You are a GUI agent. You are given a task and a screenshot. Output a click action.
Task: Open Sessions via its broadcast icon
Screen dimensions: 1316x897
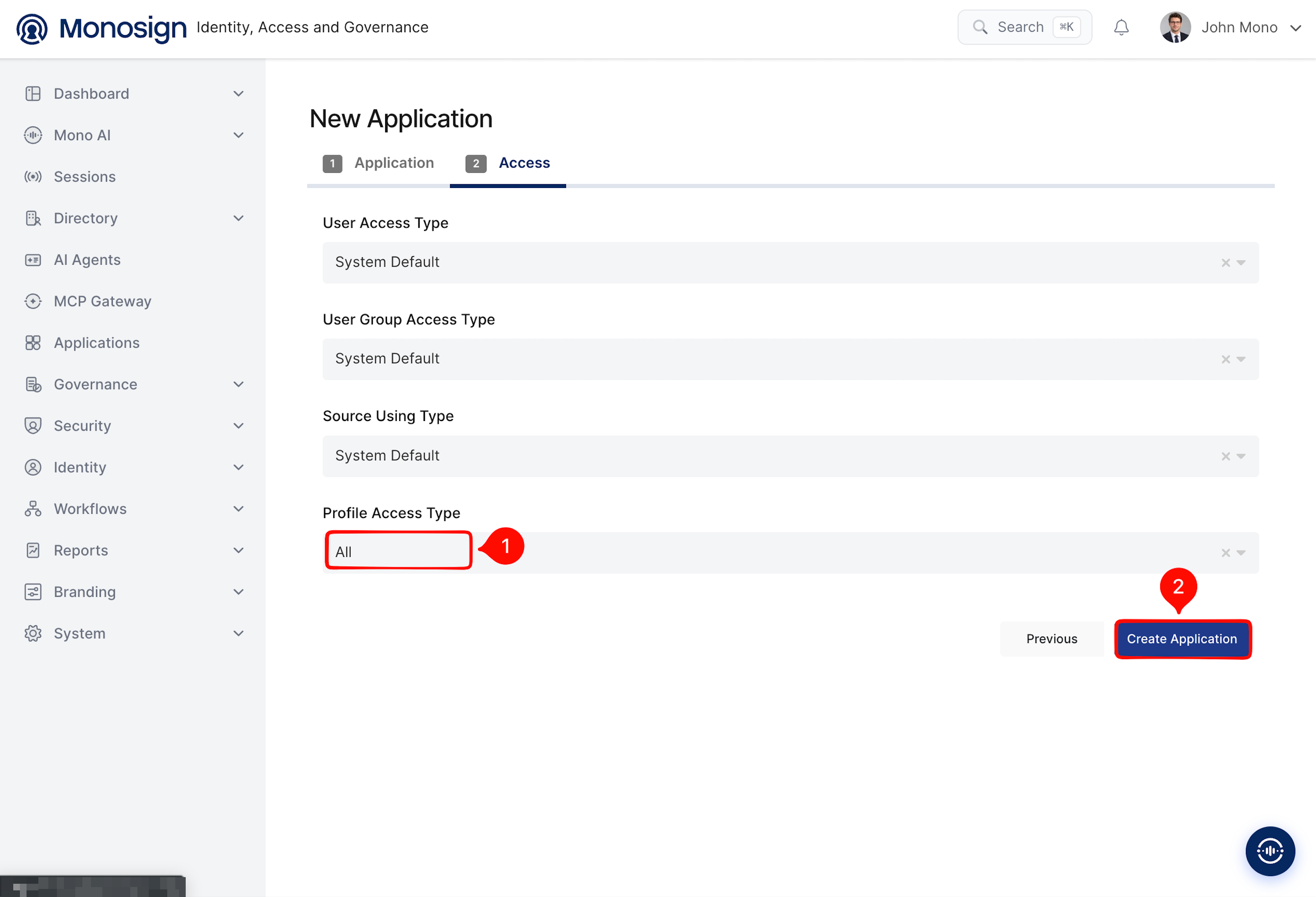[x=33, y=177]
